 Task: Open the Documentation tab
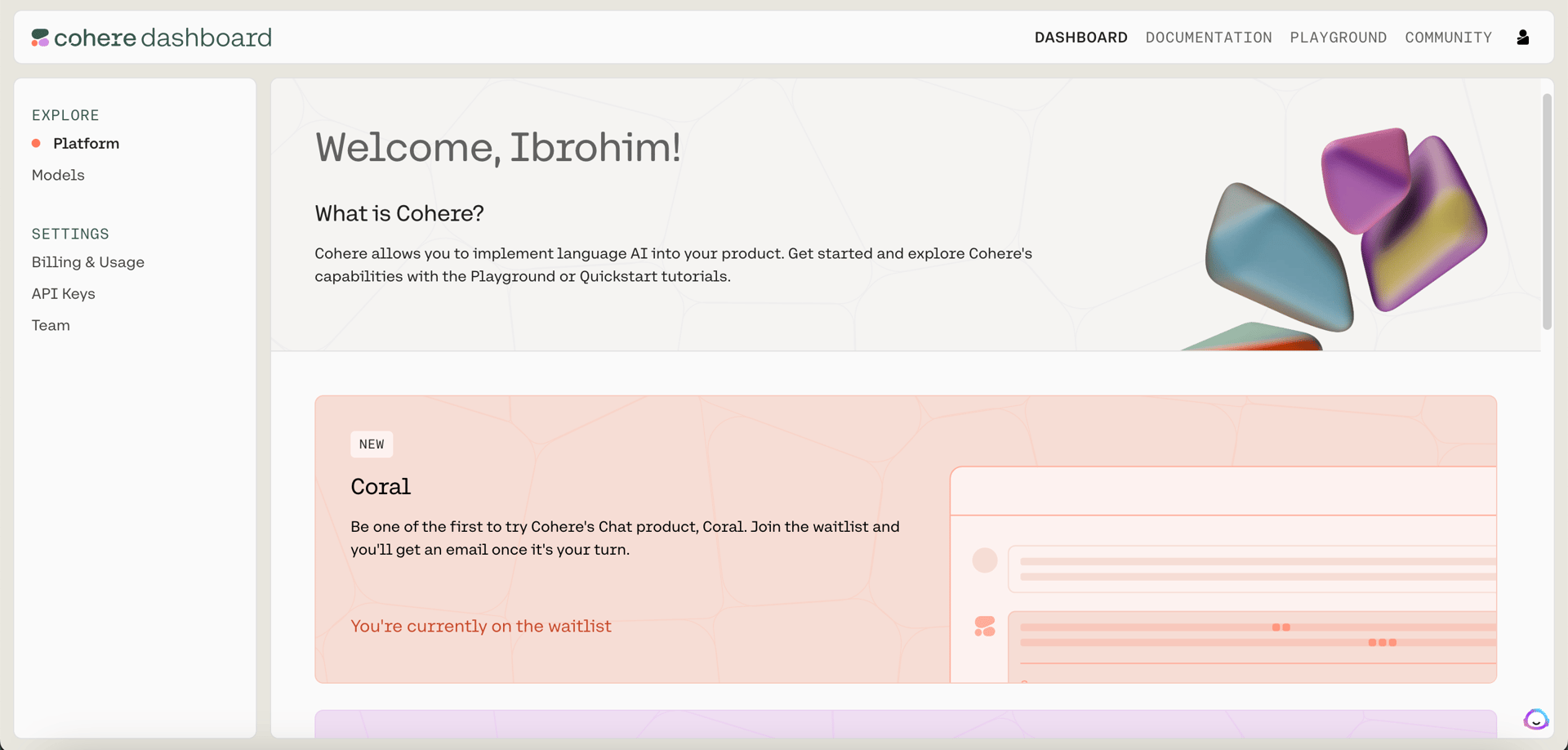tap(1209, 38)
